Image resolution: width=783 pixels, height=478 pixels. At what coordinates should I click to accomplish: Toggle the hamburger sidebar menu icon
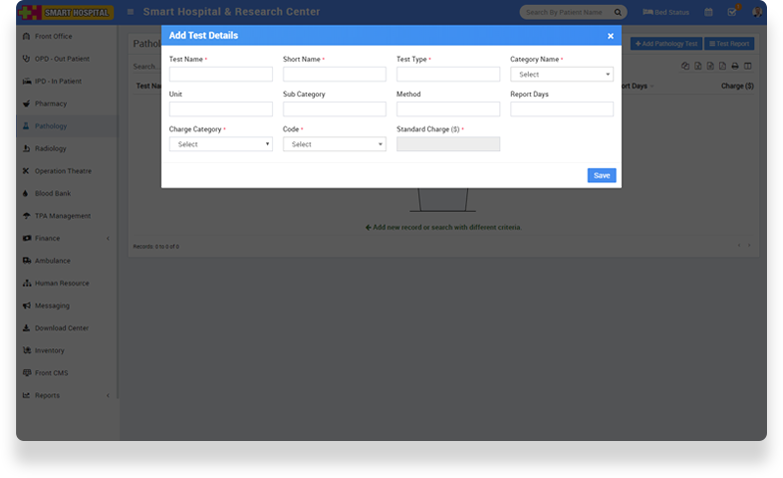[130, 12]
